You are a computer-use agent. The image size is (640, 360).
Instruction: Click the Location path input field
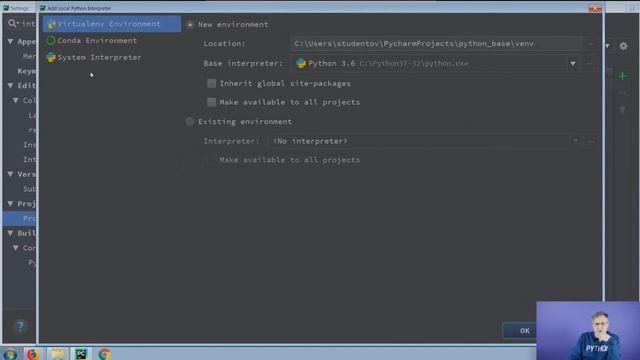point(437,44)
